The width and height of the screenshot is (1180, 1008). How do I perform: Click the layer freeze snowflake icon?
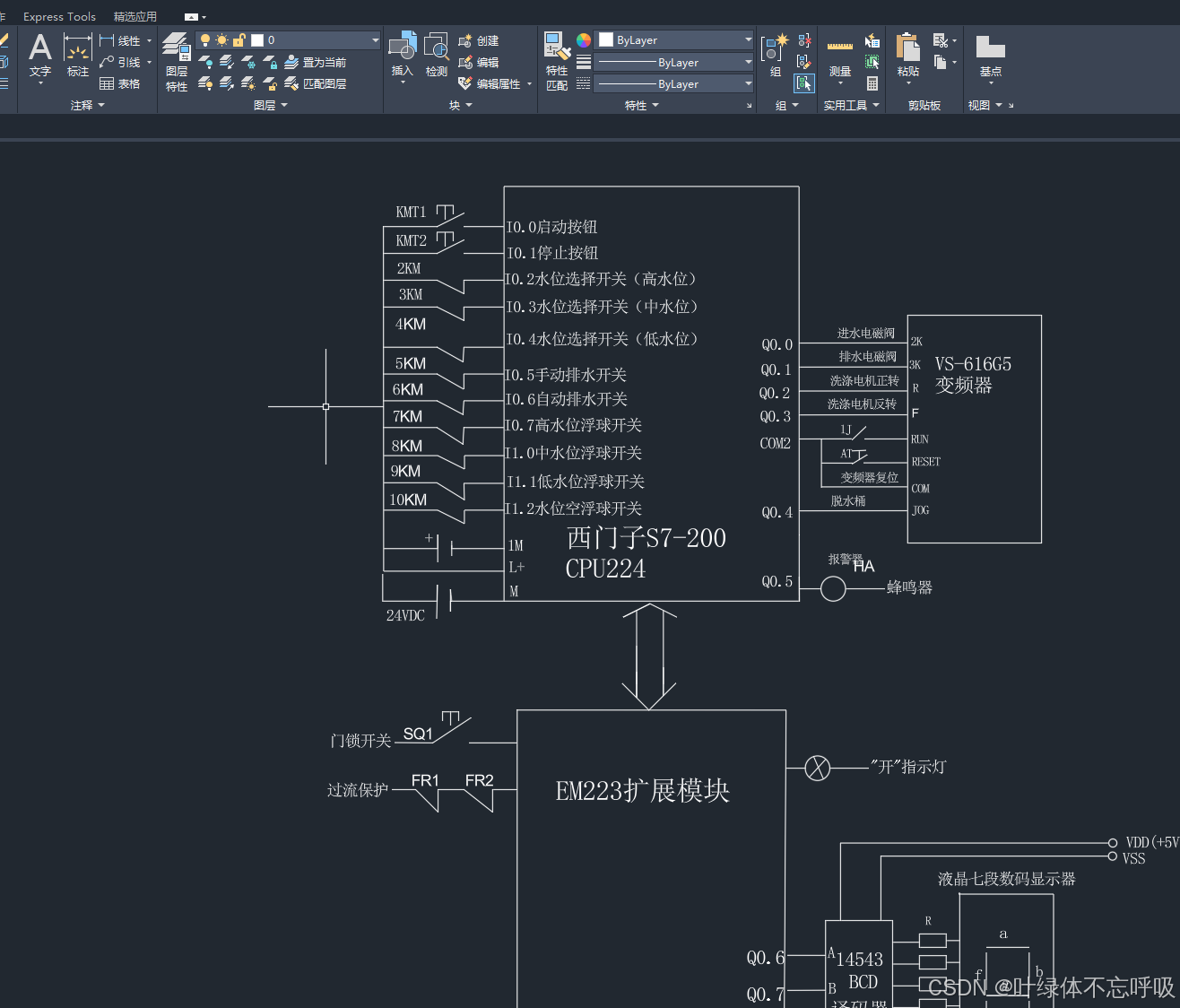point(248,62)
